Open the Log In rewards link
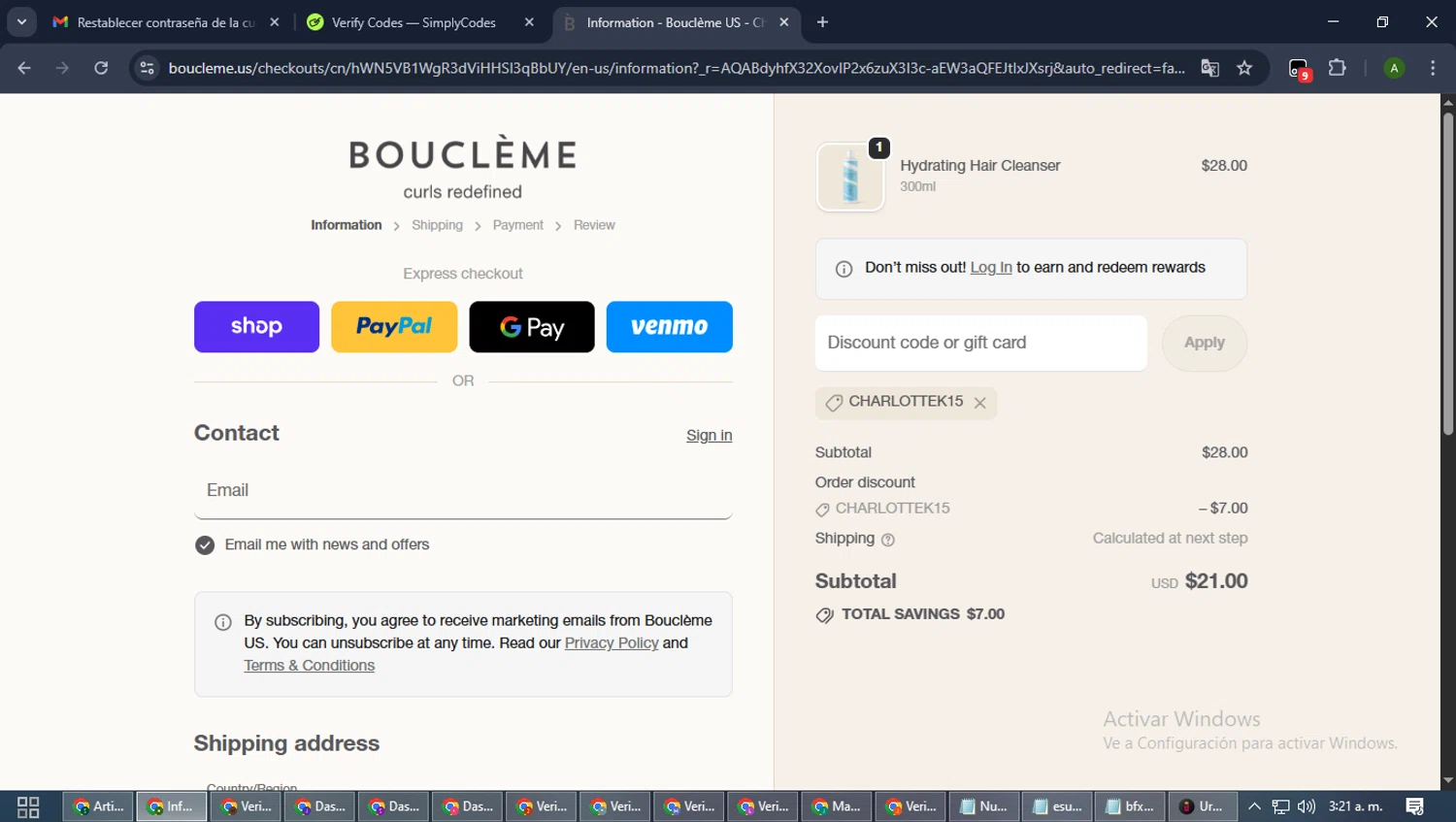 pos(991,268)
